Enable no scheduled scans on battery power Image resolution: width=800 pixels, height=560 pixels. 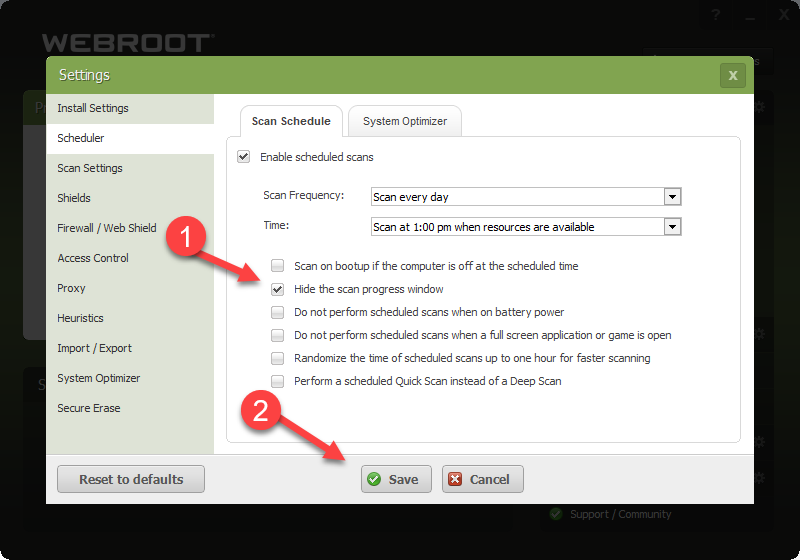tap(278, 312)
